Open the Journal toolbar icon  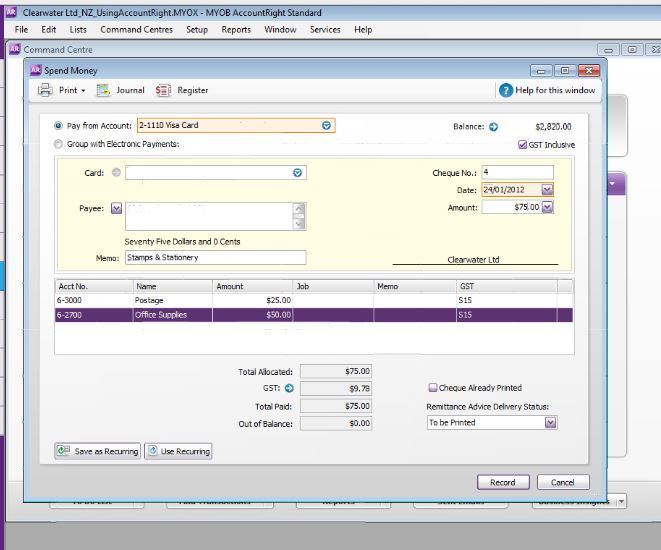click(x=103, y=90)
